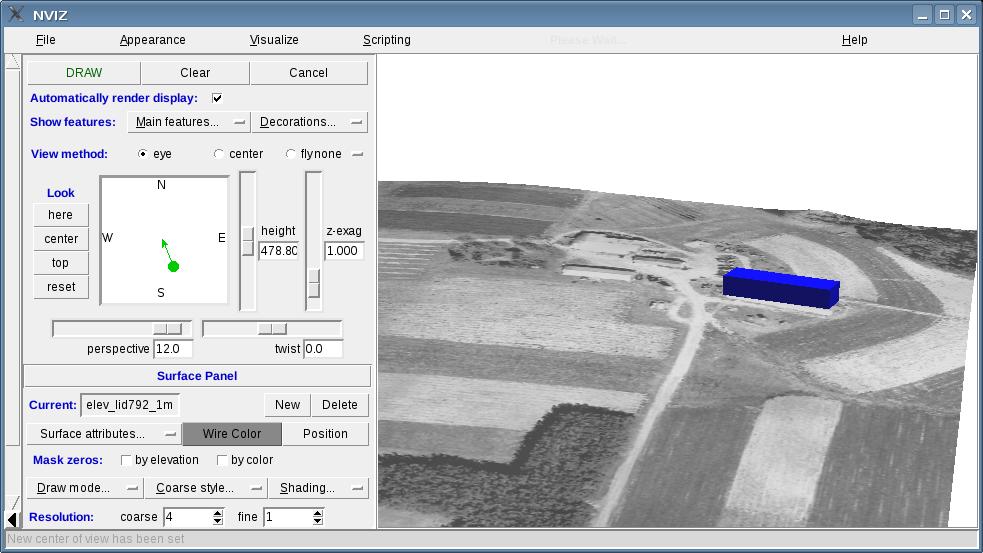
Task: Click the green viewpoint marker in compass
Action: point(173,266)
